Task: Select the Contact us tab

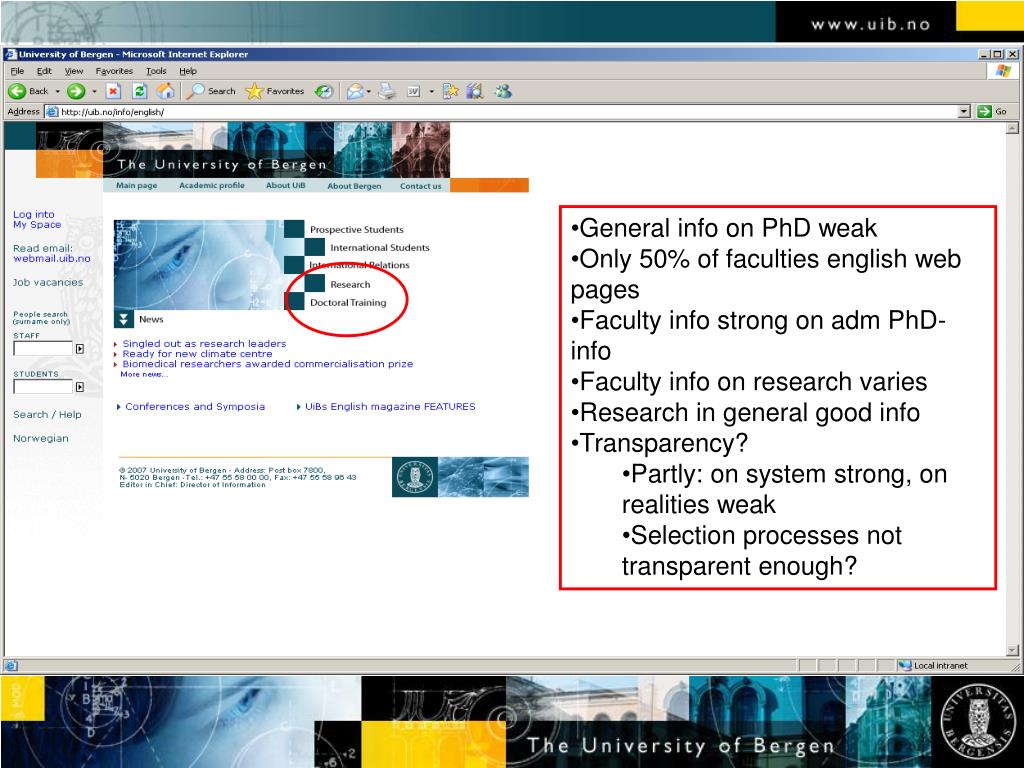Action: pos(421,186)
